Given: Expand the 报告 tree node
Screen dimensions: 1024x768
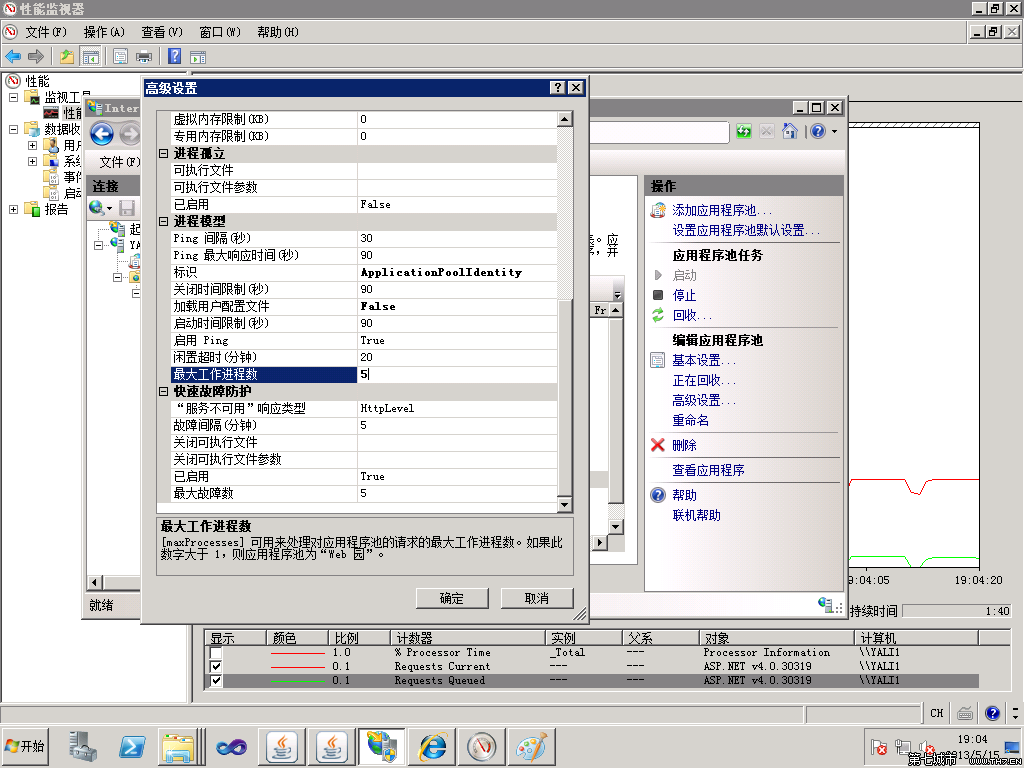Looking at the screenshot, I should pos(14,210).
